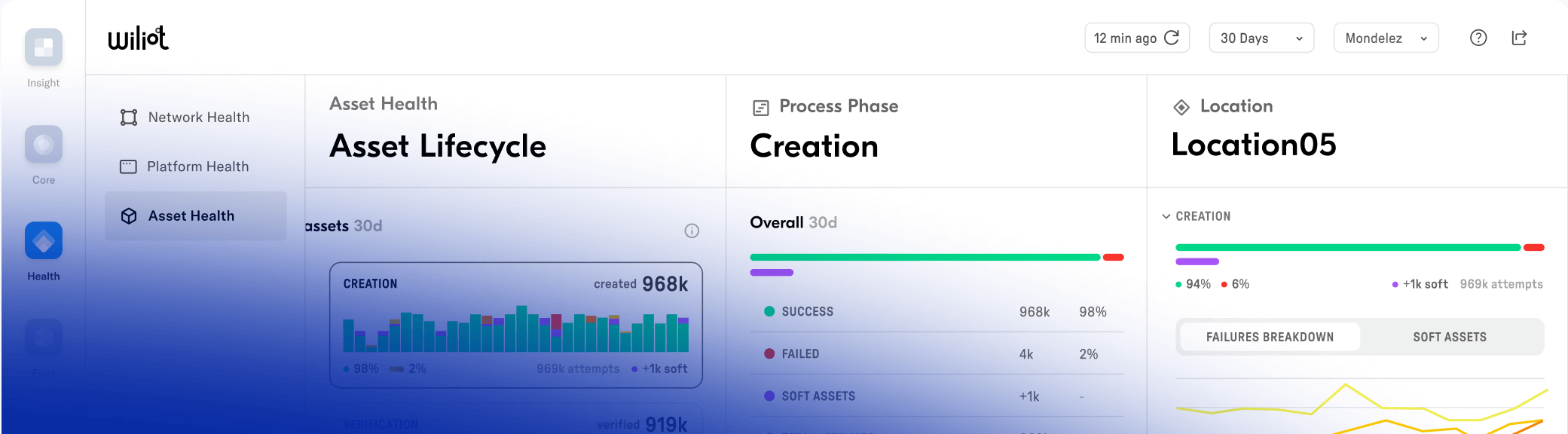The height and width of the screenshot is (434, 1568).
Task: Click the Location diamond icon
Action: click(x=1181, y=107)
